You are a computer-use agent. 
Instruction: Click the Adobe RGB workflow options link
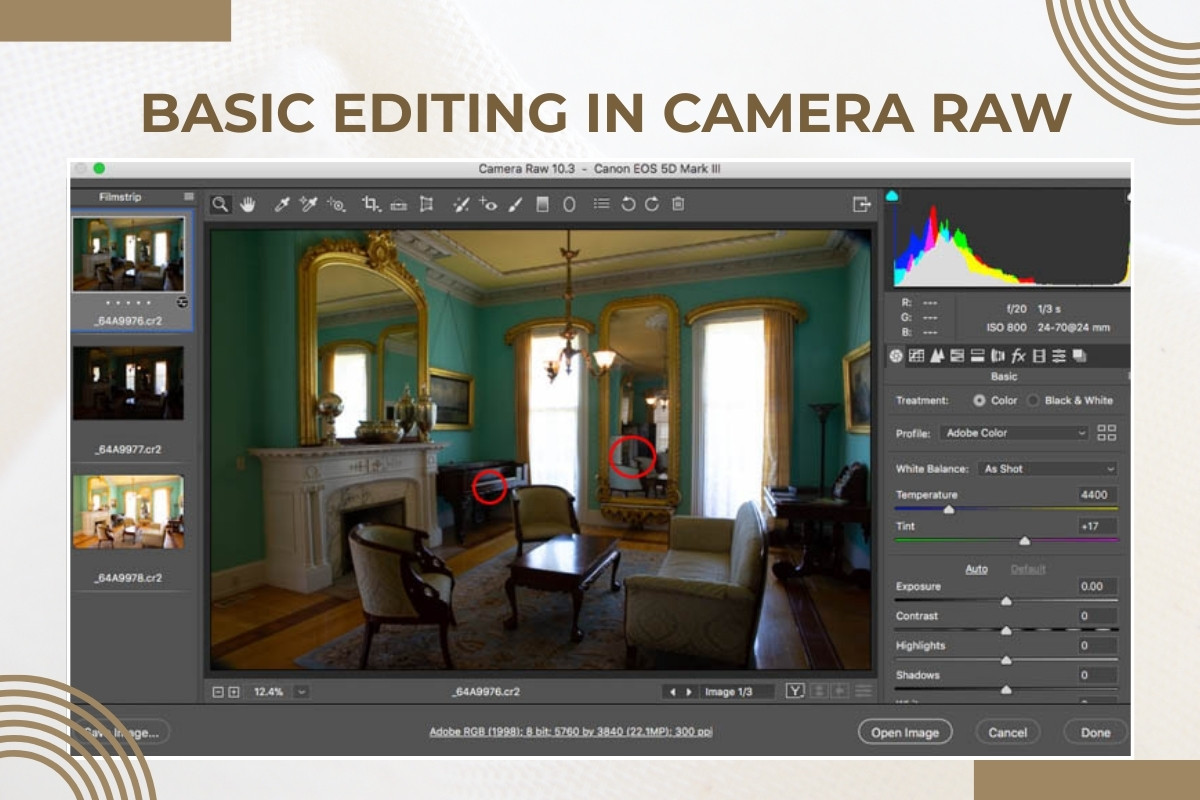[571, 732]
